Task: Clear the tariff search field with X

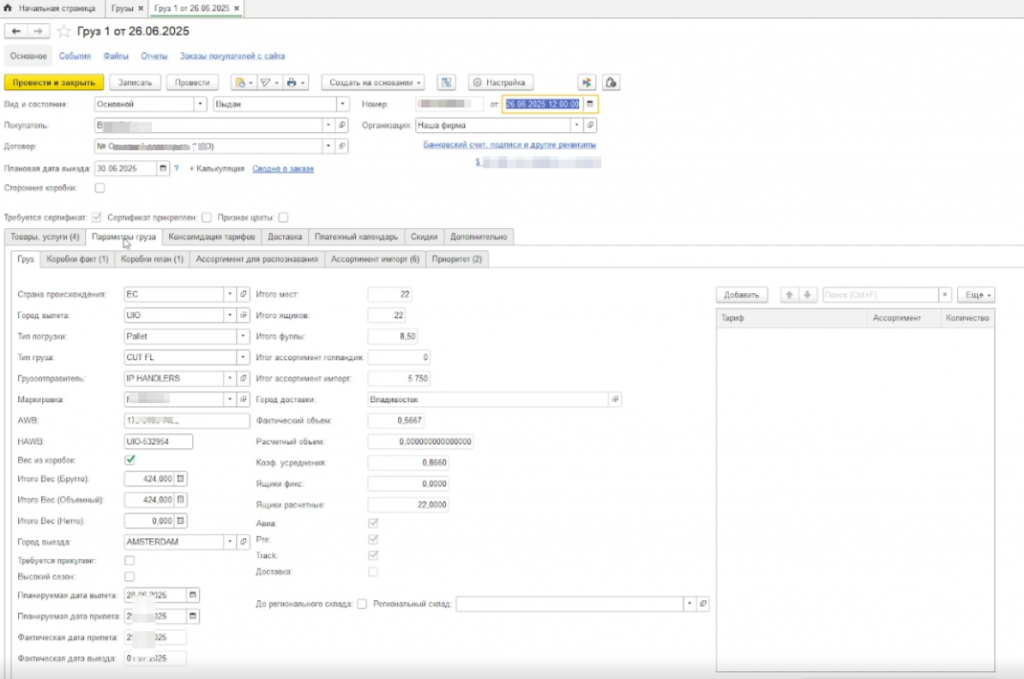Action: coord(944,295)
